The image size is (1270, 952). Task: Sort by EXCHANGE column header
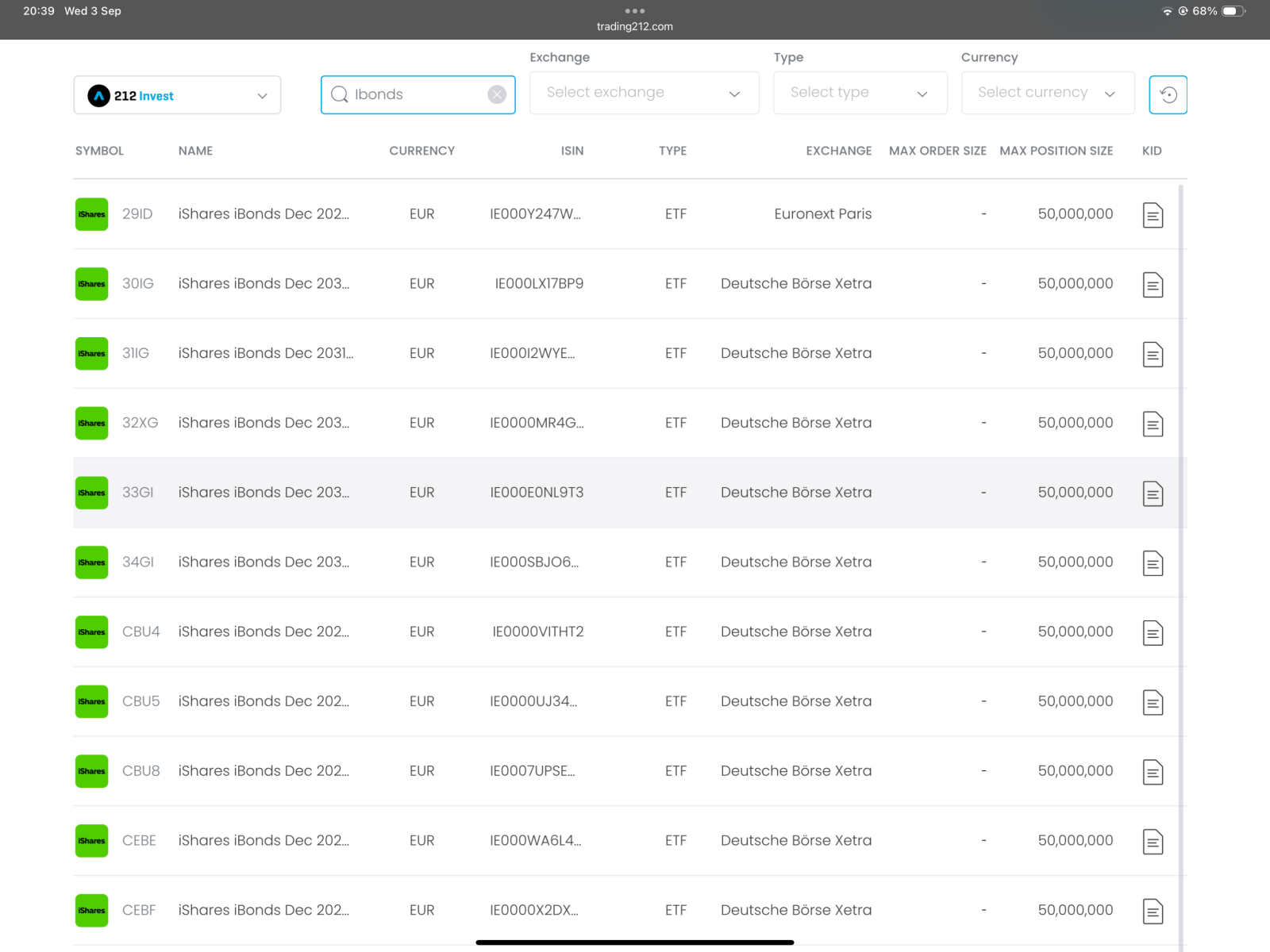(x=839, y=151)
